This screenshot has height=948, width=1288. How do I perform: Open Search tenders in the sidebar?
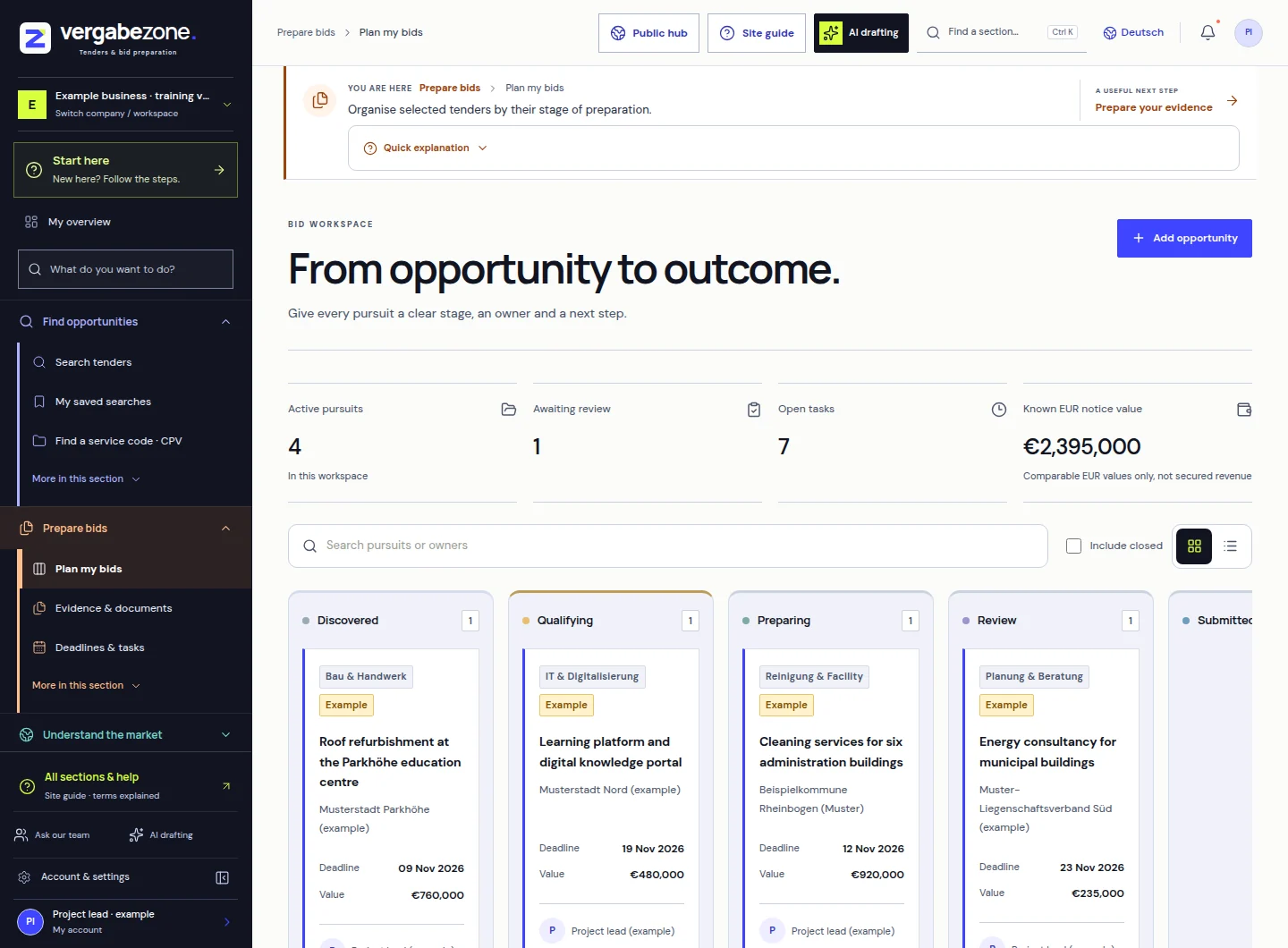tap(134, 362)
